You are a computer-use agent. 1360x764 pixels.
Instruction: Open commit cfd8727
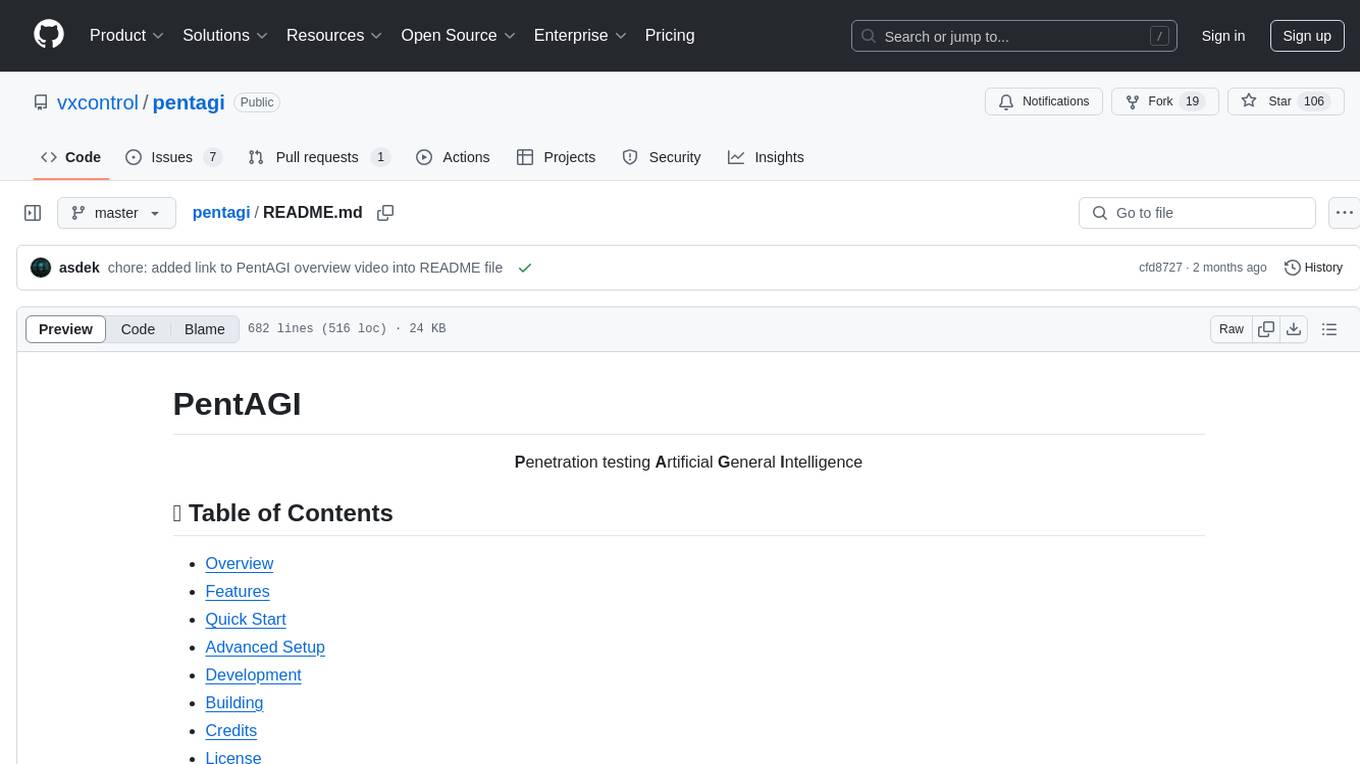click(1160, 268)
